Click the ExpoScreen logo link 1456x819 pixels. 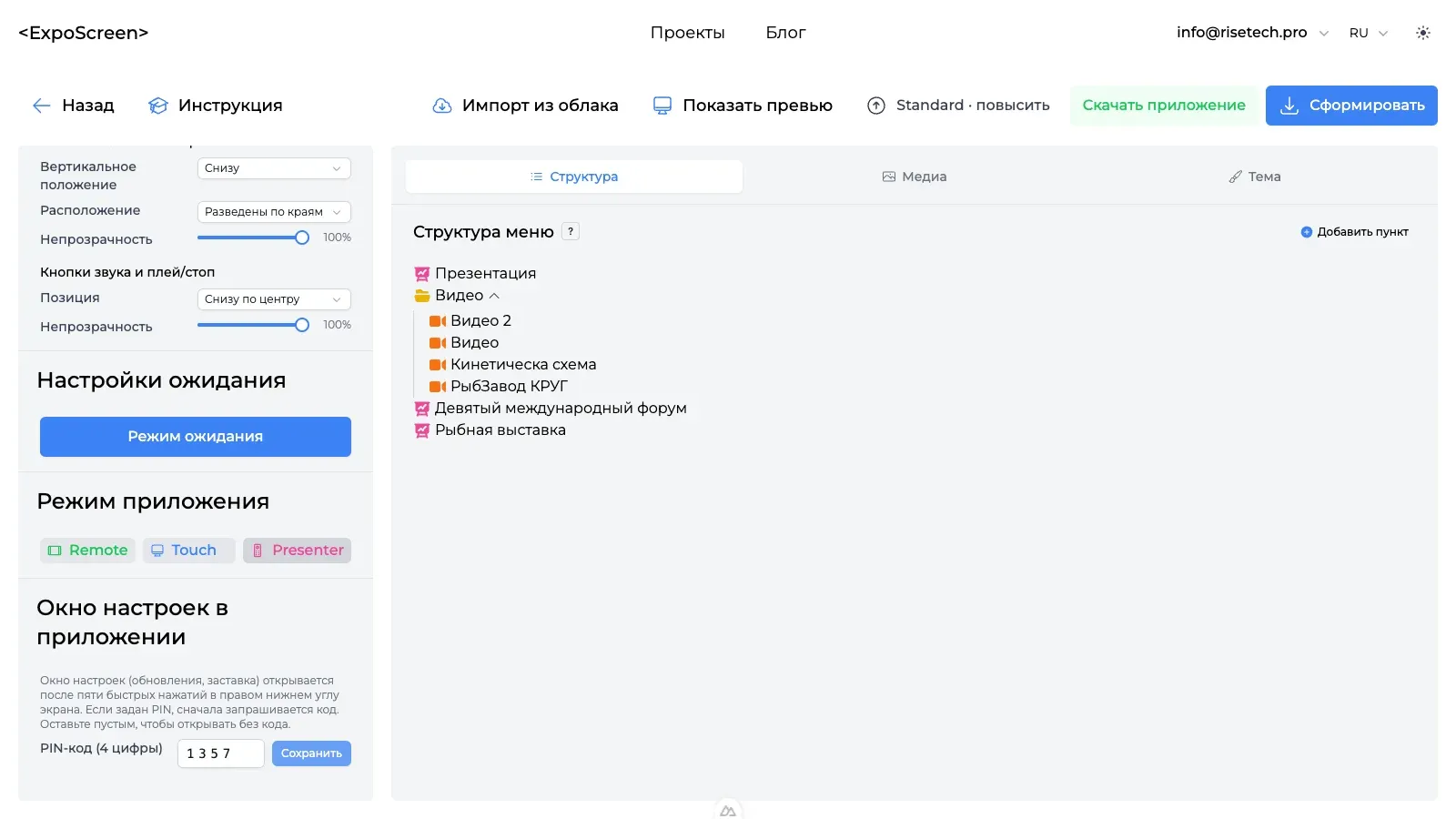click(x=84, y=33)
